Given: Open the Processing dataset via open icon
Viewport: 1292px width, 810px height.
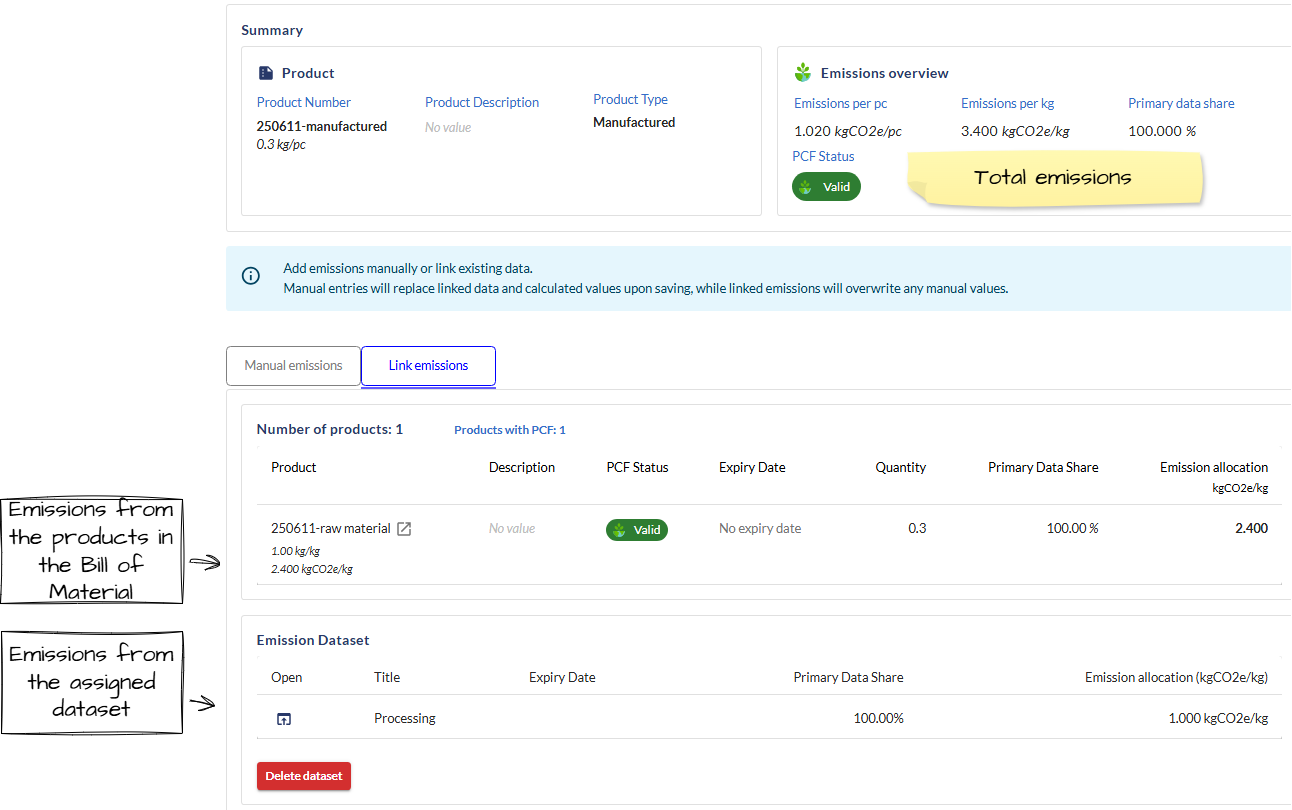Looking at the screenshot, I should 284,718.
